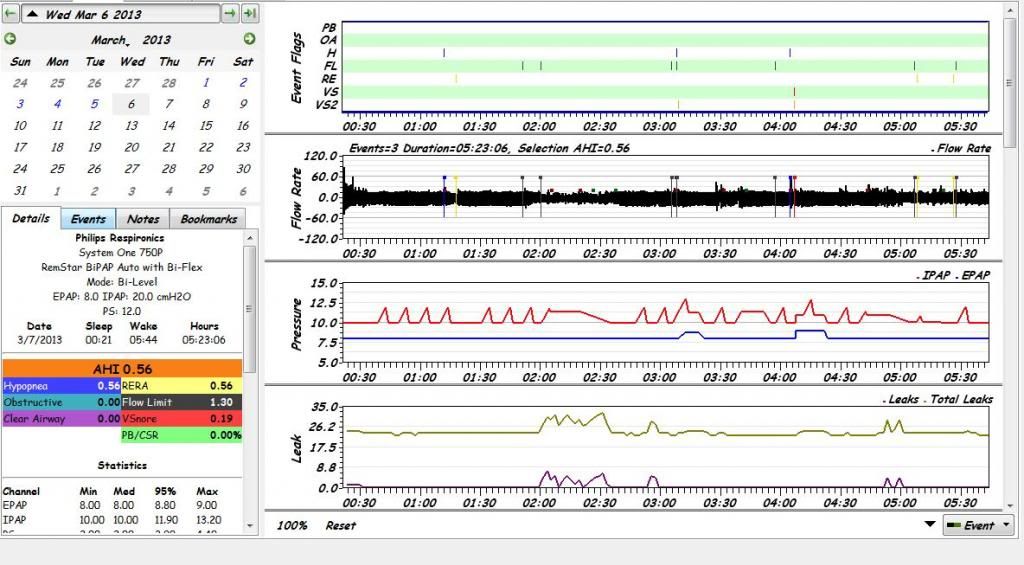Select March 6 in the calendar
This screenshot has height=565, width=1024.
(131, 104)
